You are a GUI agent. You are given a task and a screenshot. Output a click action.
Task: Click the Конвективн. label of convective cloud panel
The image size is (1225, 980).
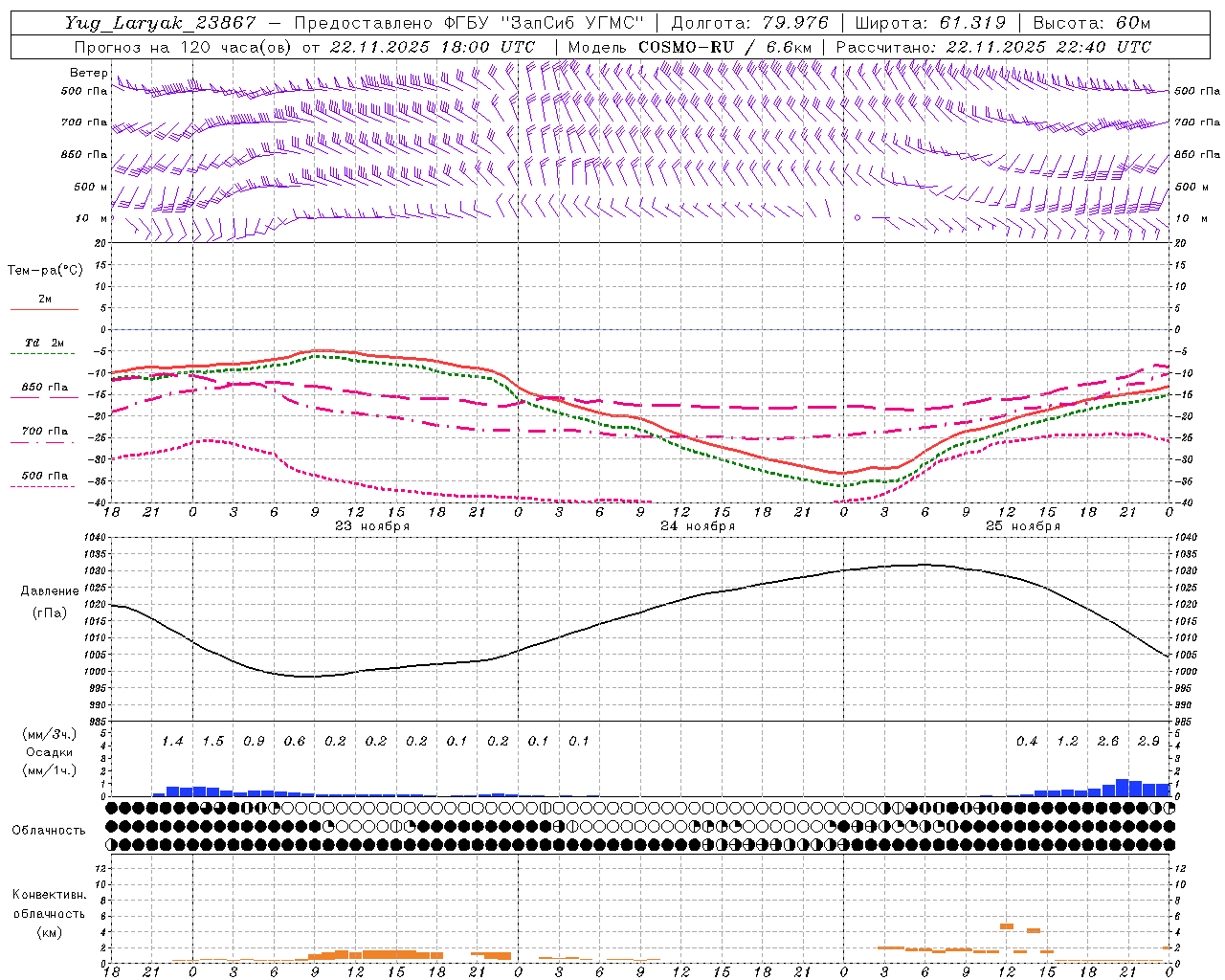coord(49,895)
